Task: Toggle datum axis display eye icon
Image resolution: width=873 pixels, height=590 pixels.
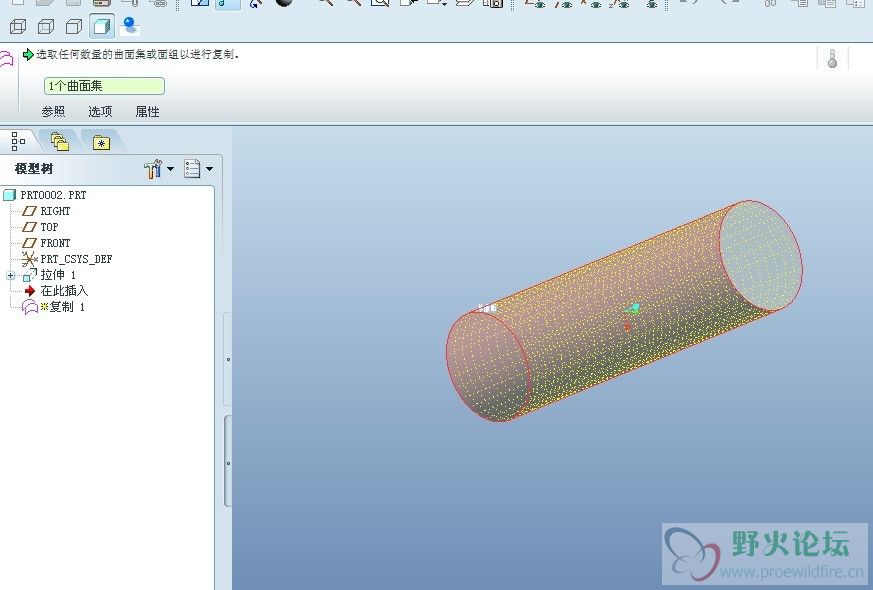Action: click(x=563, y=3)
